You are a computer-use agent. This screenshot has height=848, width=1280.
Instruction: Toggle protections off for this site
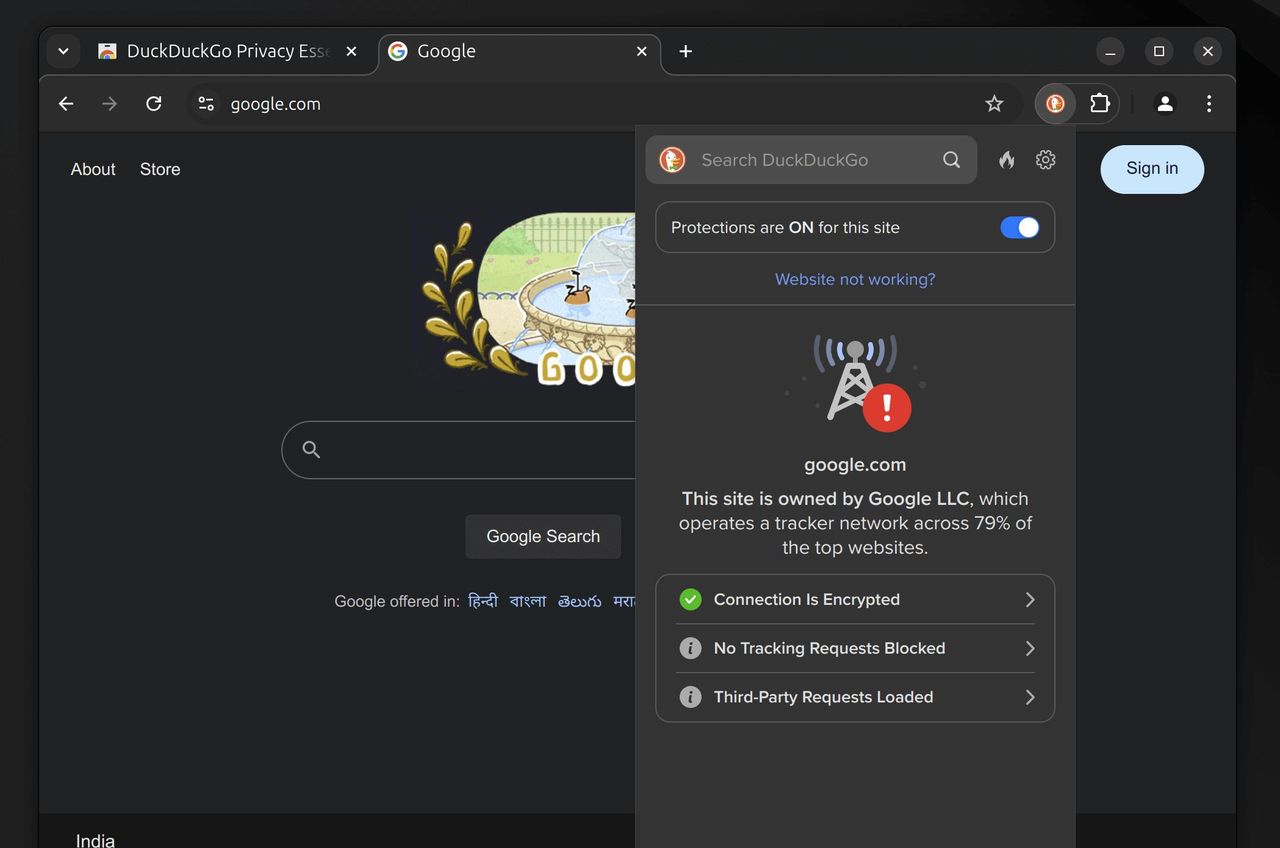tap(1020, 228)
